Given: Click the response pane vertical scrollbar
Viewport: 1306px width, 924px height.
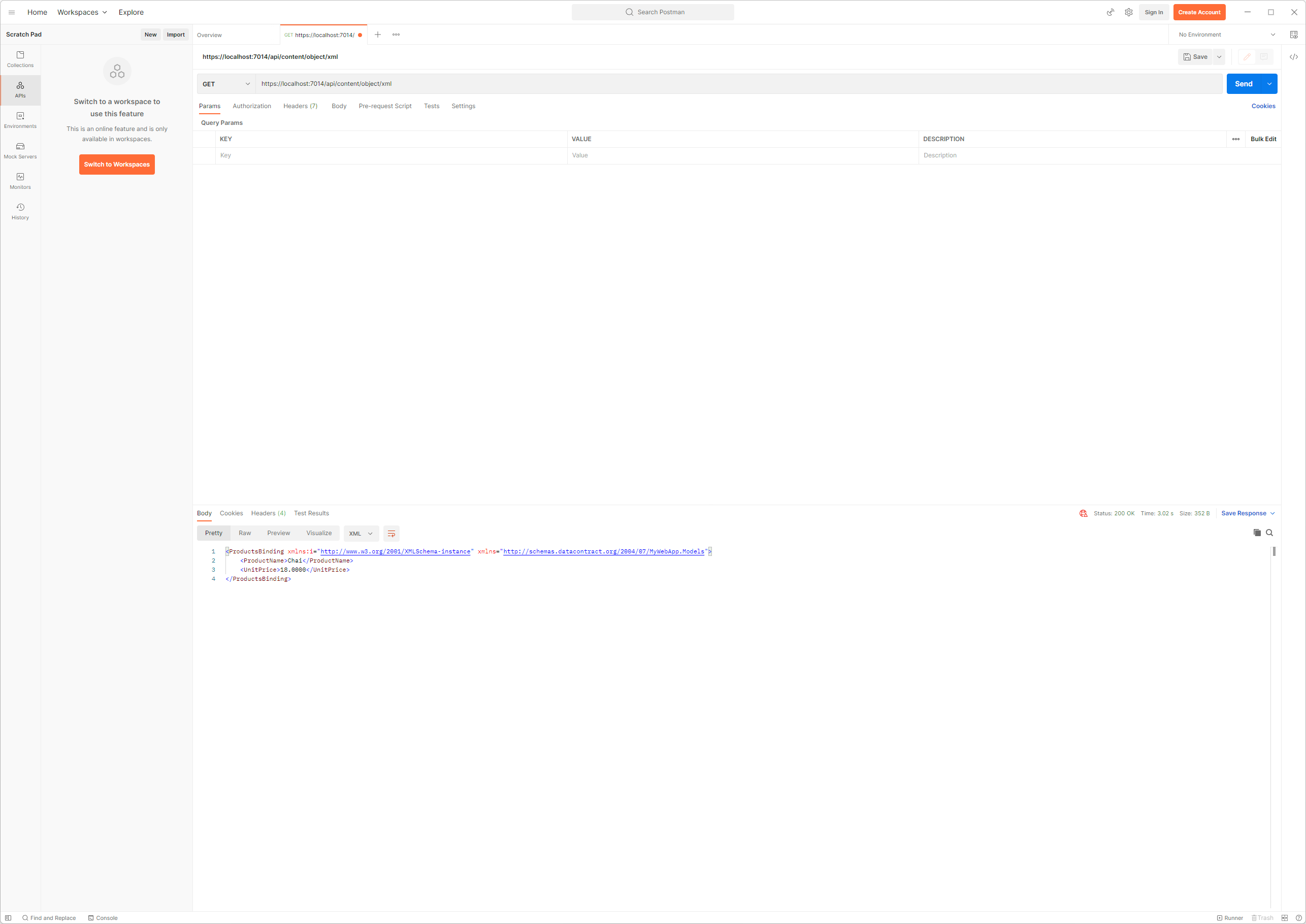Looking at the screenshot, I should pyautogui.click(x=1274, y=551).
